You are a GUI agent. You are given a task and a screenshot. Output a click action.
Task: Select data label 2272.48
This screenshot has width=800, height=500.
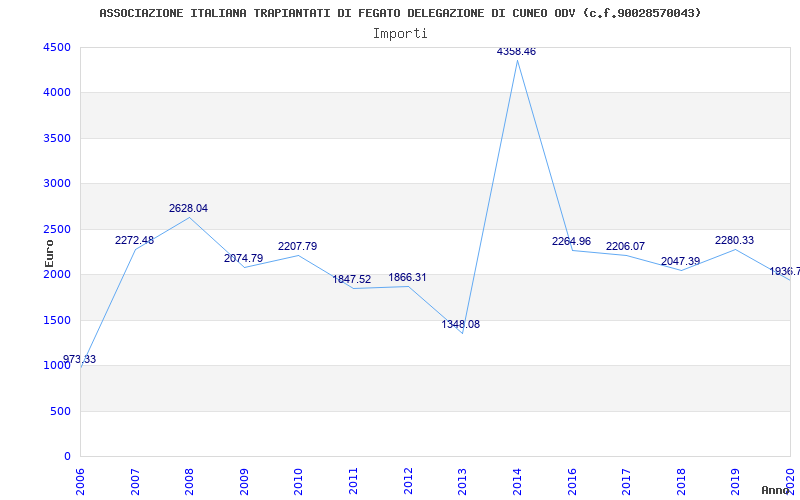click(x=134, y=240)
